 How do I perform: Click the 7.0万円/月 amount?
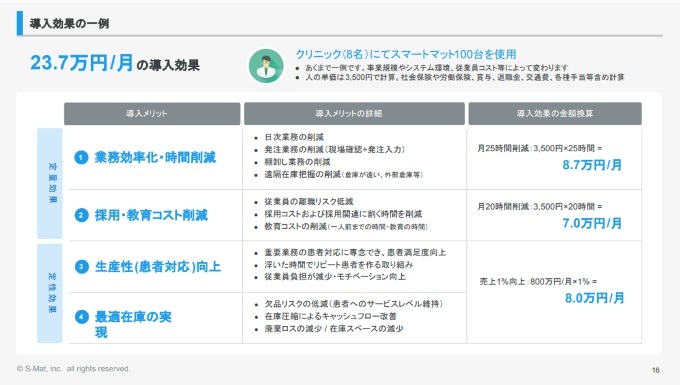click(x=592, y=223)
